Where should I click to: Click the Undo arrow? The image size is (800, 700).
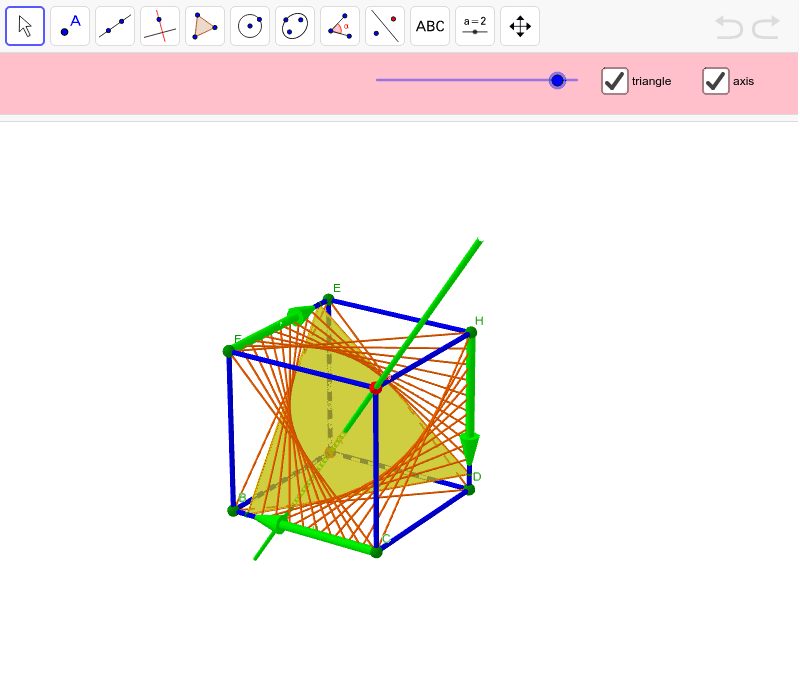click(x=728, y=27)
